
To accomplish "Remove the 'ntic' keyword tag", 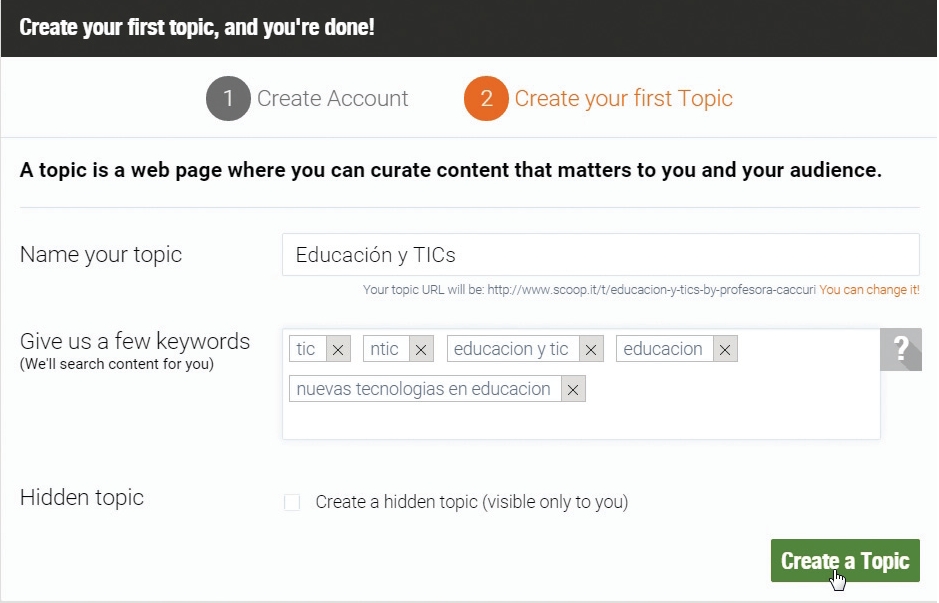I will pos(421,349).
